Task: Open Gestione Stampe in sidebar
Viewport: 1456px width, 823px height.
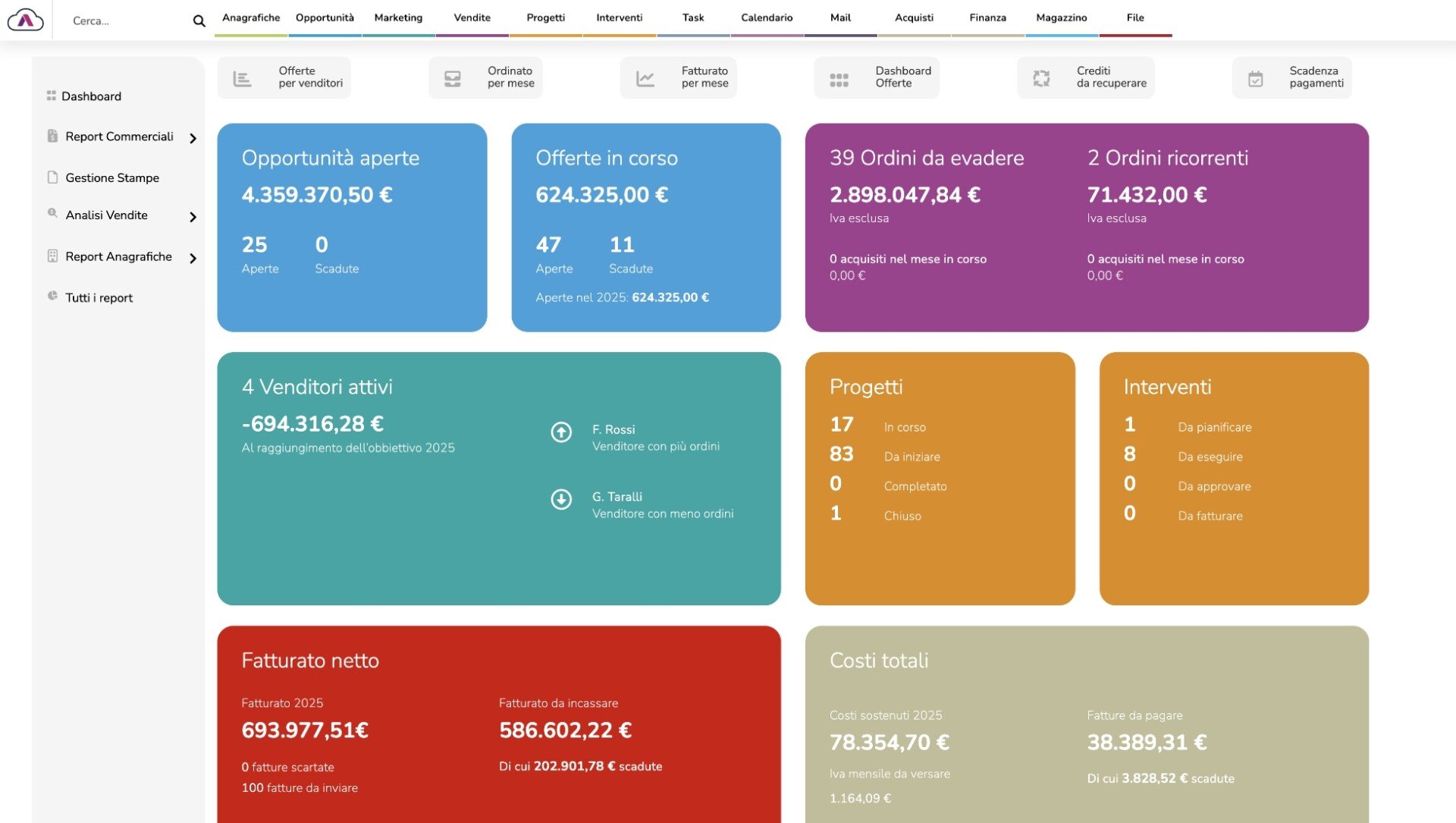Action: click(111, 177)
